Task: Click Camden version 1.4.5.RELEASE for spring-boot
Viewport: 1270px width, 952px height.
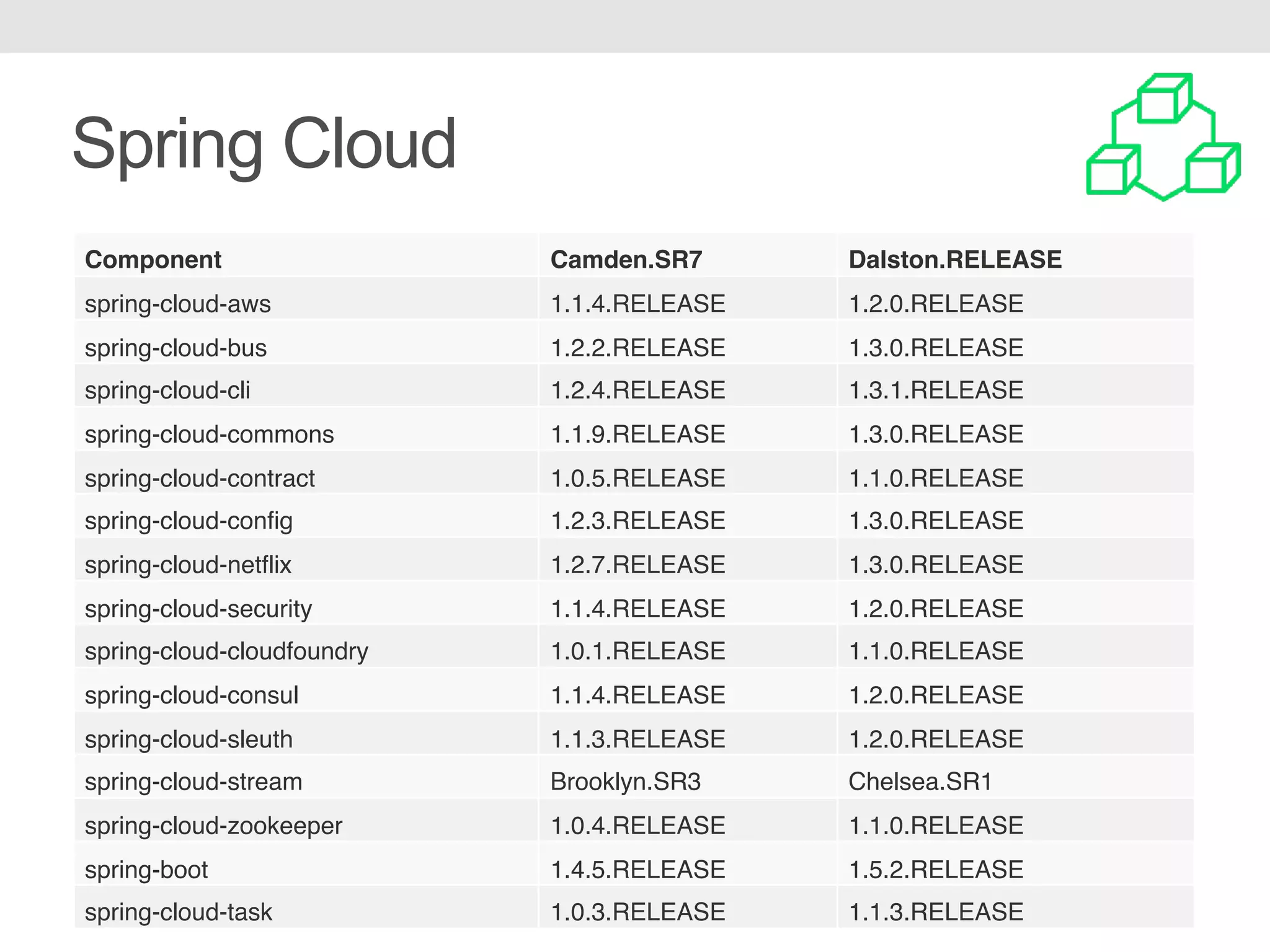Action: click(638, 870)
